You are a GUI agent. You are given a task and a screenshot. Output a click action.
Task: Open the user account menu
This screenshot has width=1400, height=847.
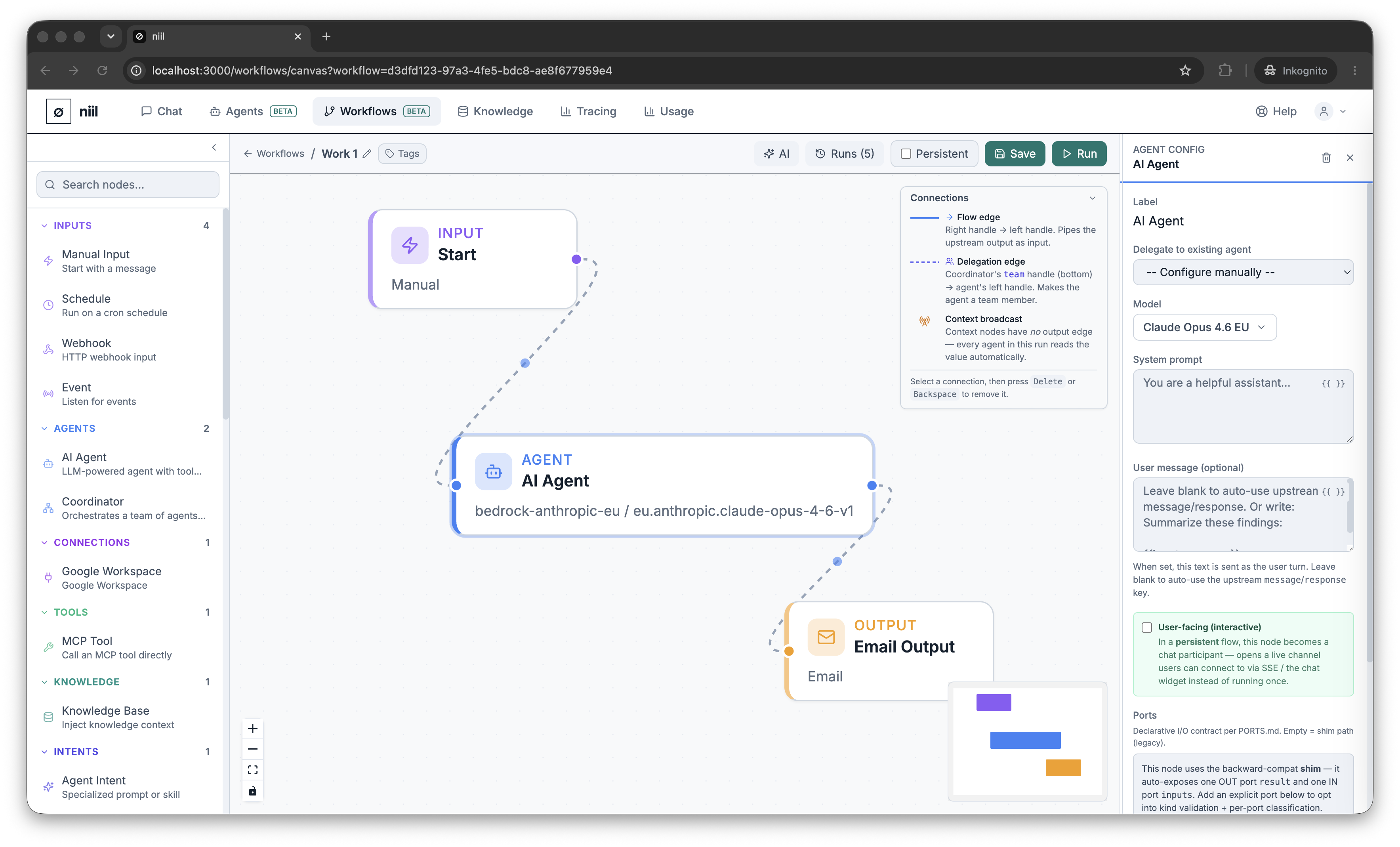click(x=1331, y=111)
